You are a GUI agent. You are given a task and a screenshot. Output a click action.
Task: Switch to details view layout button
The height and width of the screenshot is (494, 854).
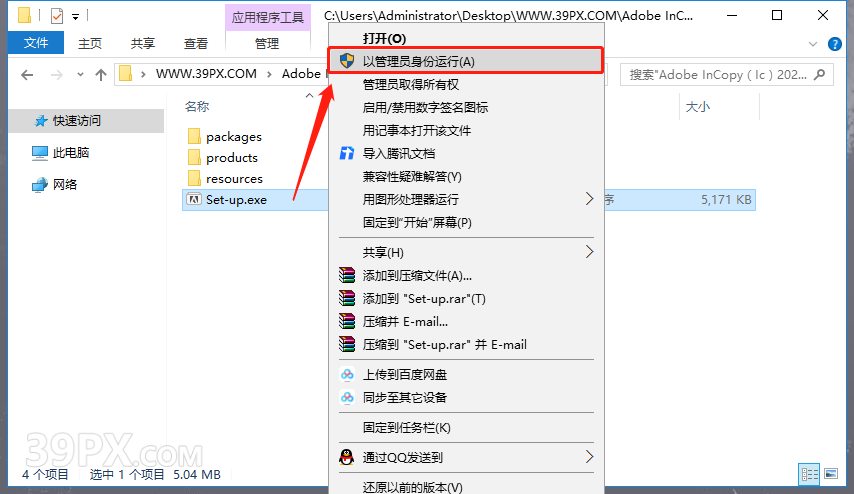point(809,474)
